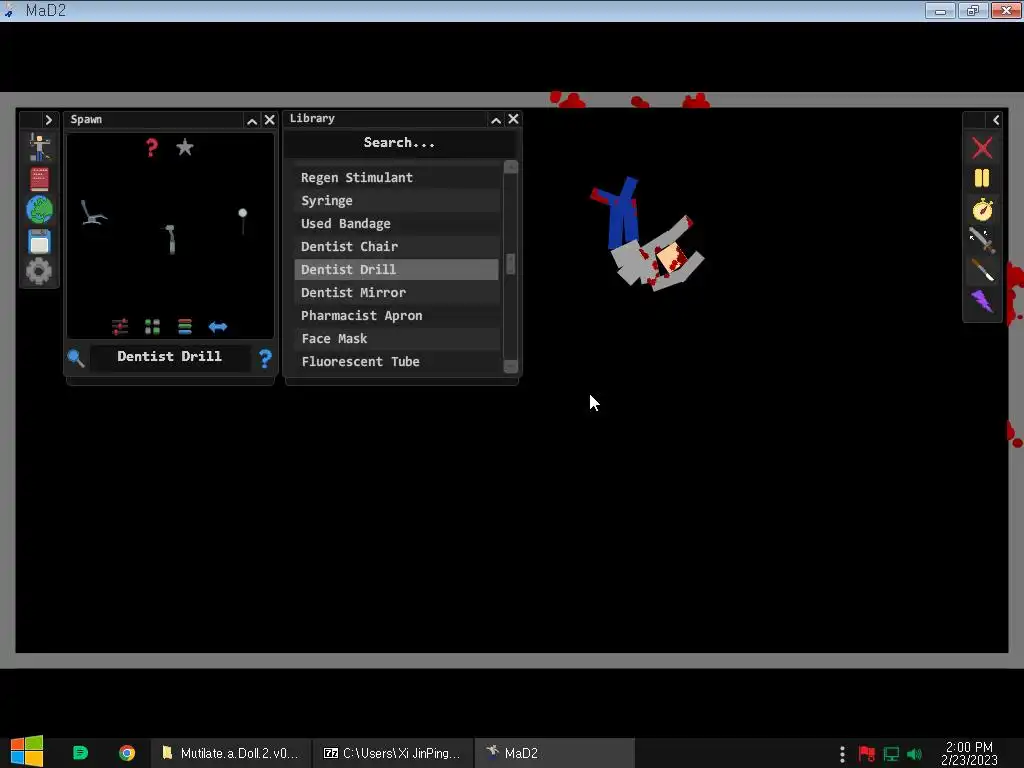Click Library scrollbar down arrow
The width and height of the screenshot is (1024, 768).
point(511,366)
